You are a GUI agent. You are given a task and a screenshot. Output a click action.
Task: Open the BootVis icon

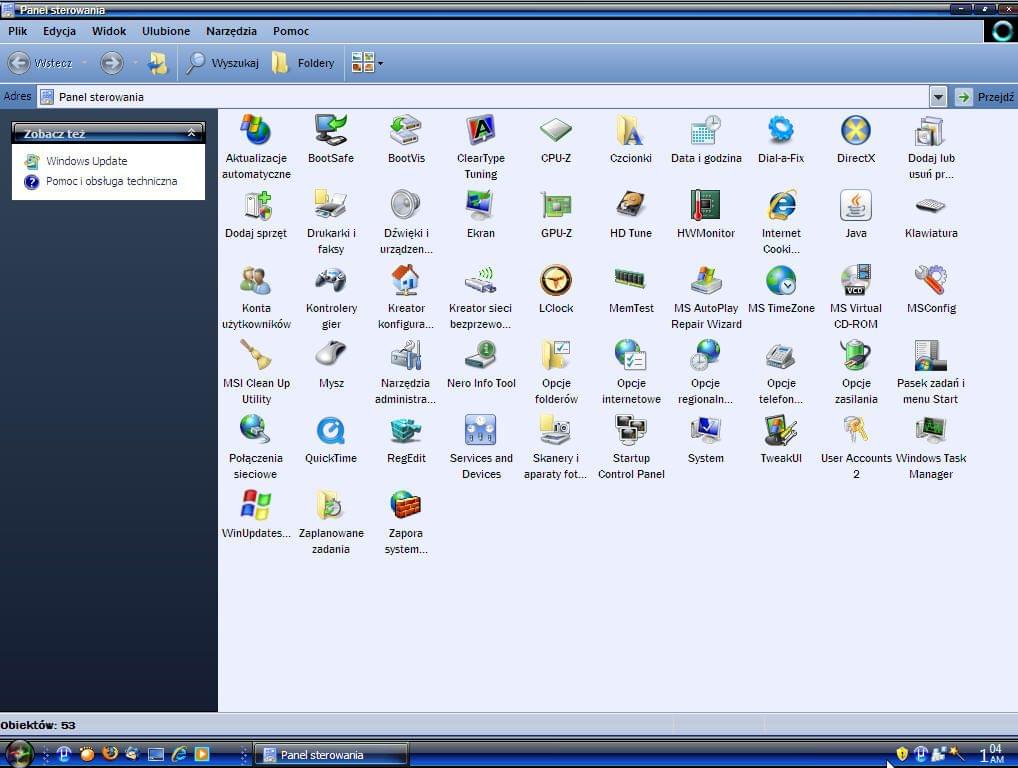coord(406,139)
